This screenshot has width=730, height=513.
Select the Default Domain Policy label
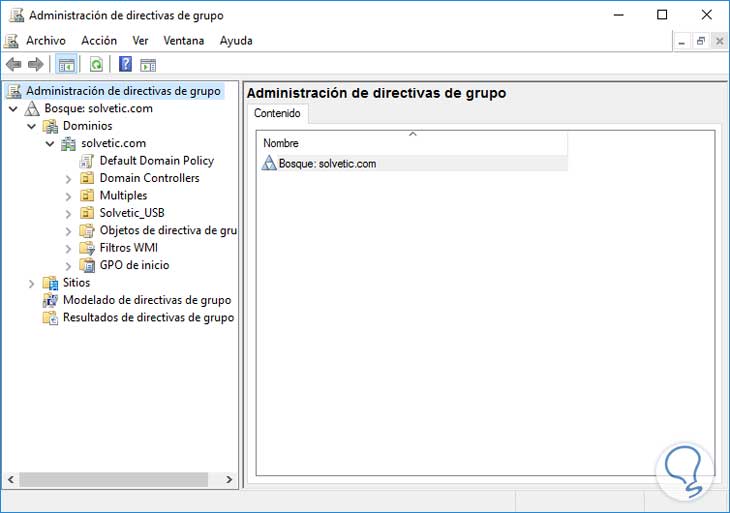pyautogui.click(x=157, y=161)
